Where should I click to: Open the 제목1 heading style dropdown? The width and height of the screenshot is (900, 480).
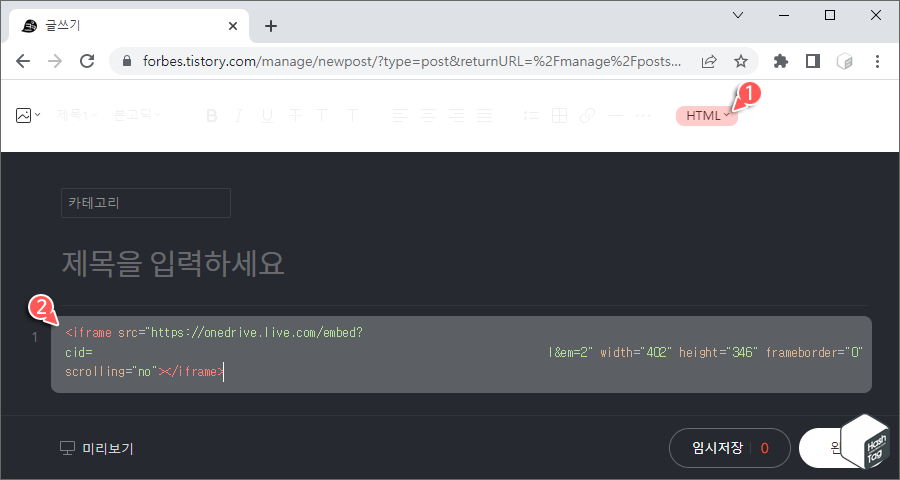point(77,115)
